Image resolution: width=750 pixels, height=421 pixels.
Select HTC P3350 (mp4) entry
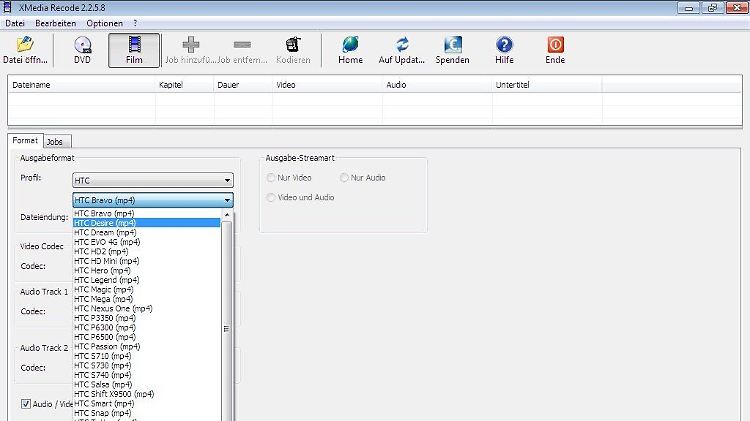[x=146, y=318]
